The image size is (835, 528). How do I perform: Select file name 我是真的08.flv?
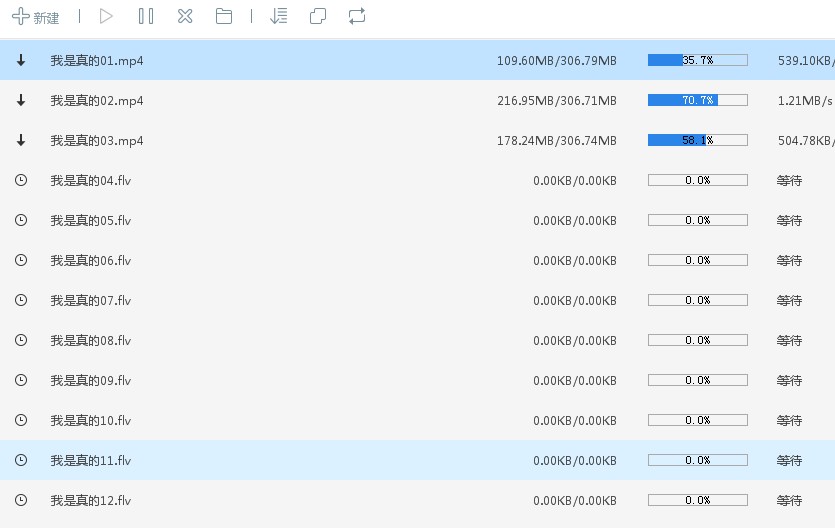91,341
